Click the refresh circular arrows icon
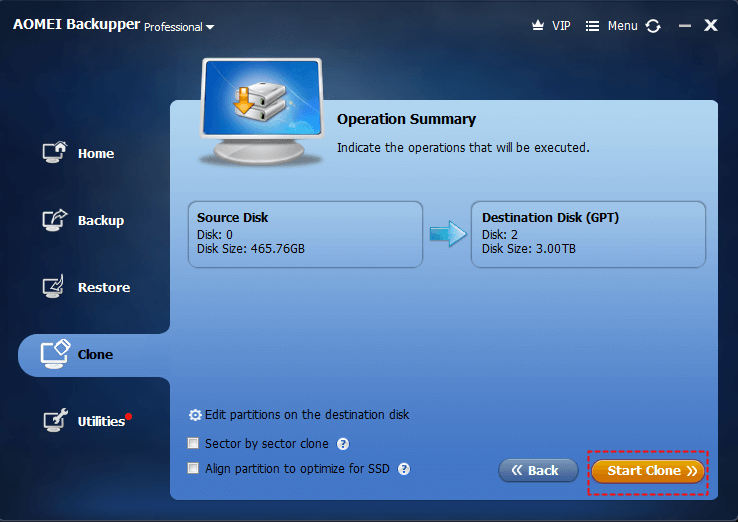Image resolution: width=738 pixels, height=522 pixels. pyautogui.click(x=653, y=26)
